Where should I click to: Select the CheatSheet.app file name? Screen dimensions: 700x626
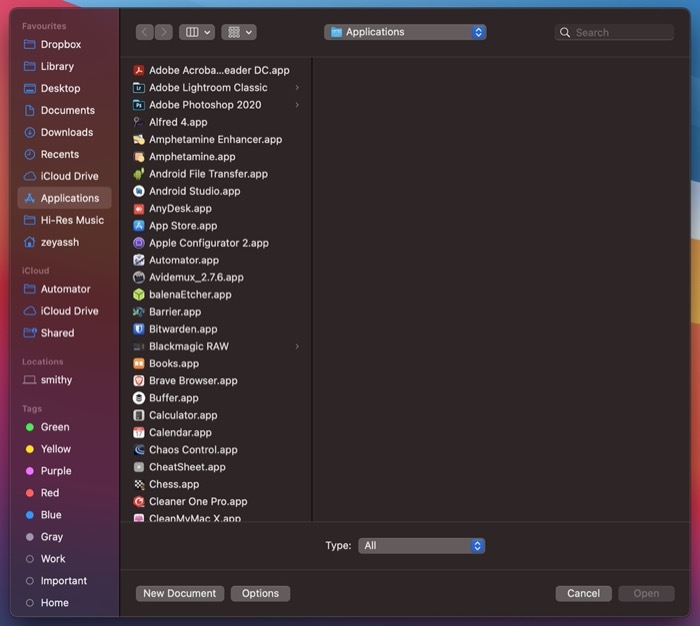(187, 467)
